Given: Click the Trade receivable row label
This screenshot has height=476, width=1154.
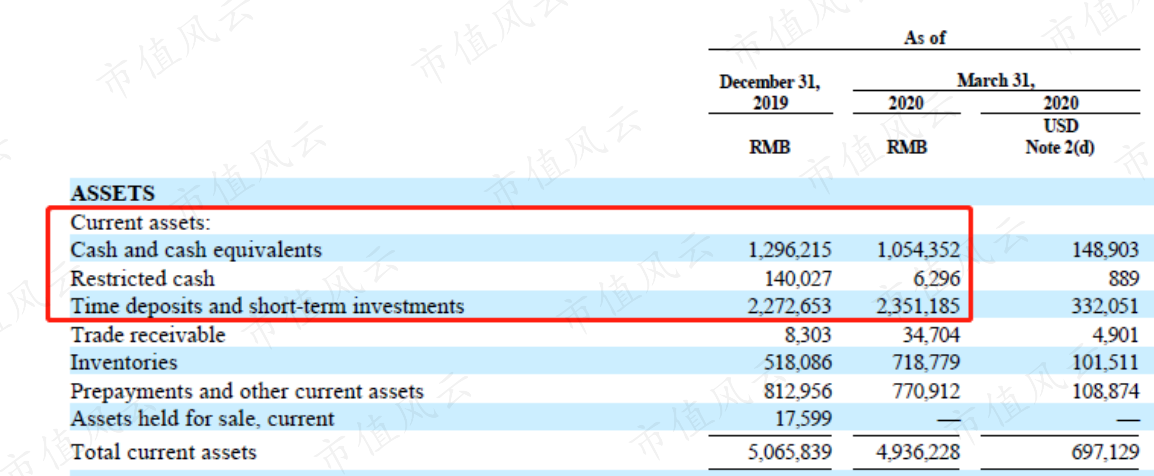Looking at the screenshot, I should coord(148,335).
